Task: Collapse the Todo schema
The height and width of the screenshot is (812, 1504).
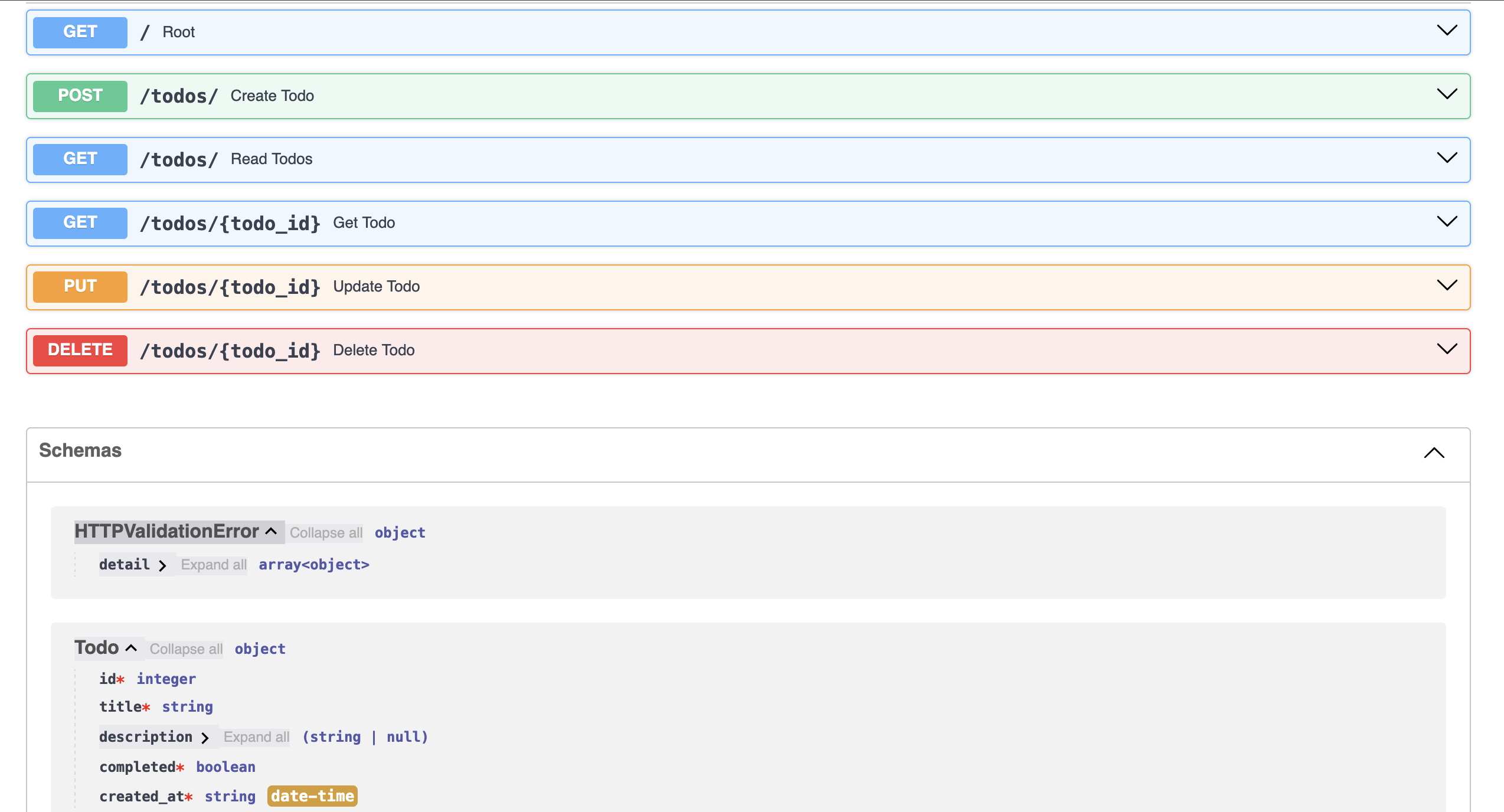Action: [x=132, y=647]
